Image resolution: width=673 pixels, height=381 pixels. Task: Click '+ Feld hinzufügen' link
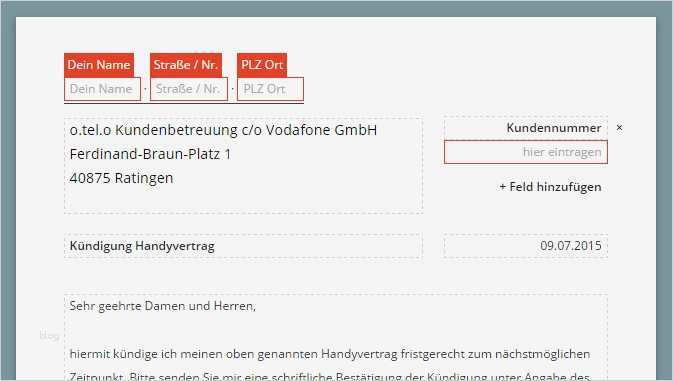click(550, 187)
